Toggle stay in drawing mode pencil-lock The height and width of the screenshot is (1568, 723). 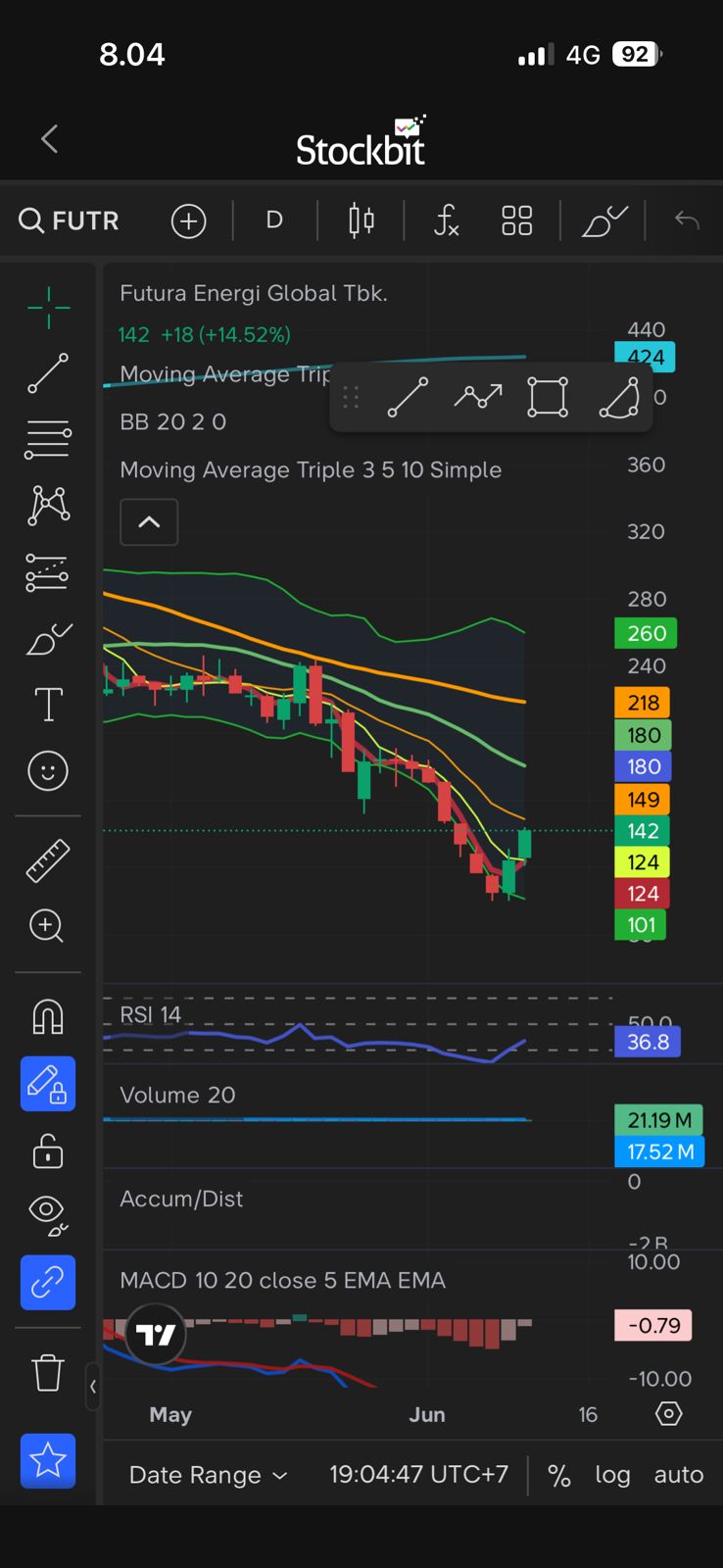coord(48,1083)
